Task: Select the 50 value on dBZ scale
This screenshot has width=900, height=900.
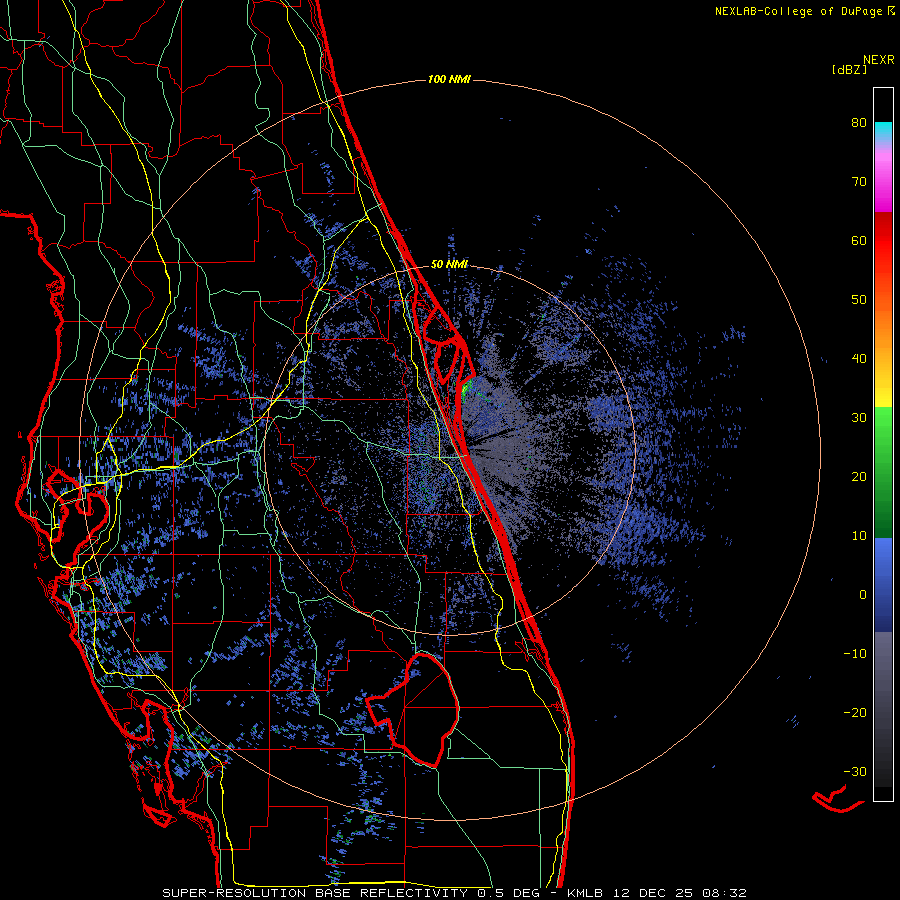Action: 859,300
